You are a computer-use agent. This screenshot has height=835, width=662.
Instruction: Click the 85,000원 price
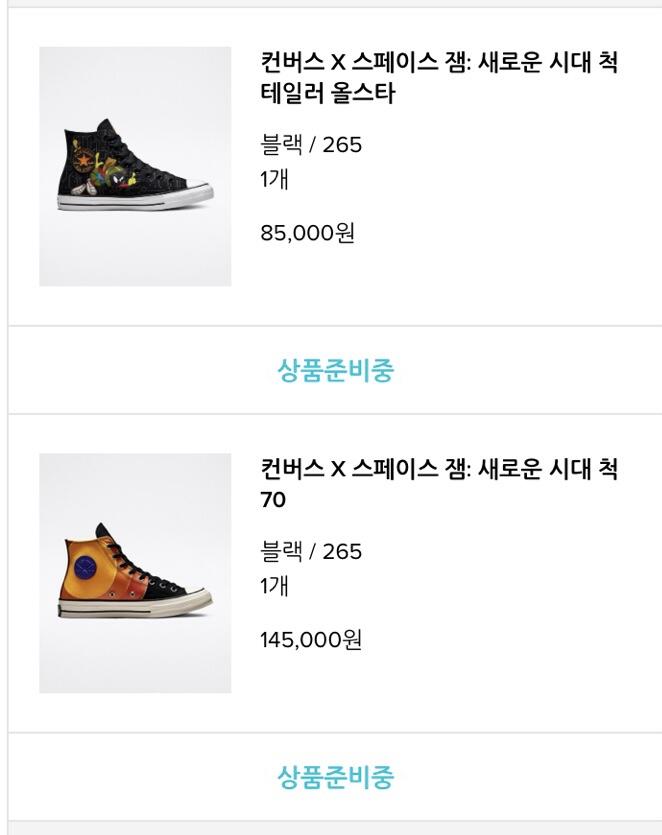(307, 234)
